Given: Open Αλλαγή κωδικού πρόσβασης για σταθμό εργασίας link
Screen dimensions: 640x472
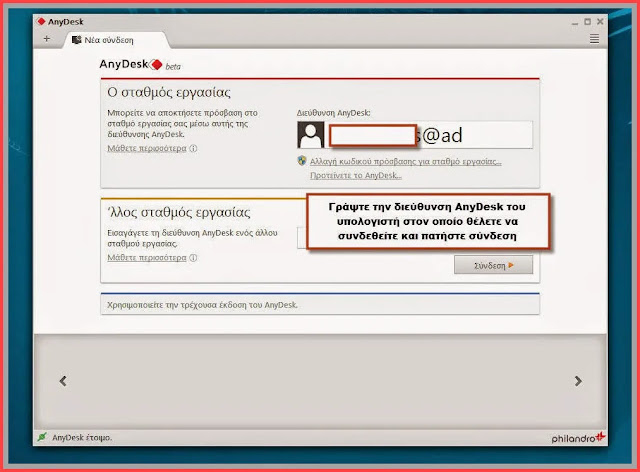Looking at the screenshot, I should tap(405, 162).
